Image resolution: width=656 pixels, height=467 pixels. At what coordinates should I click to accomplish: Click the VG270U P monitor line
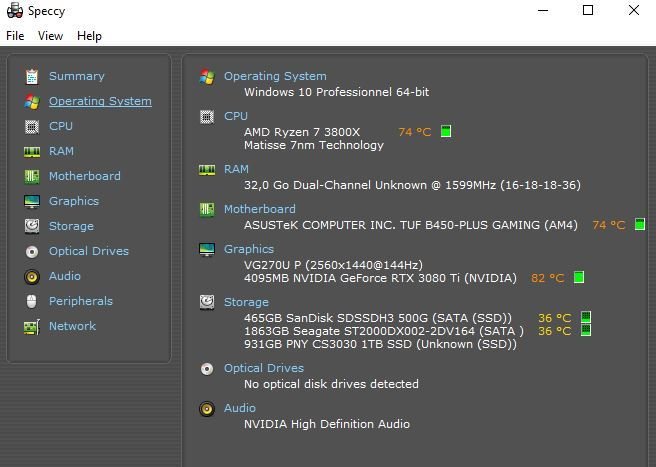coord(333,265)
